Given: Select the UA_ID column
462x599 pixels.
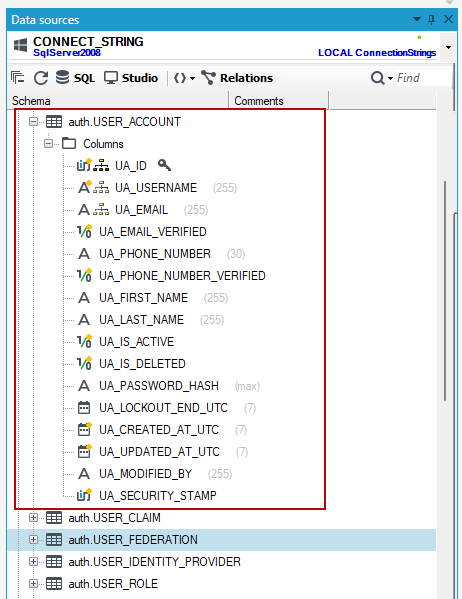Looking at the screenshot, I should 131,165.
